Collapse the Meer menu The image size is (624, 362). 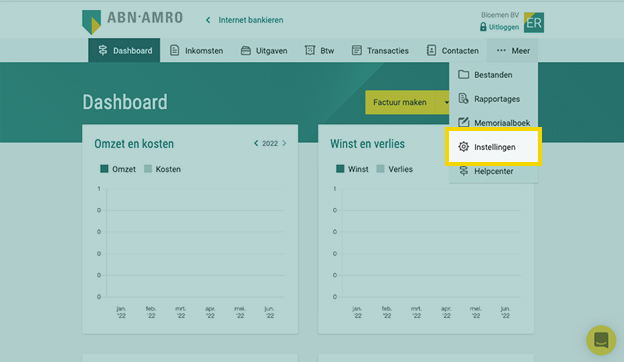click(513, 51)
